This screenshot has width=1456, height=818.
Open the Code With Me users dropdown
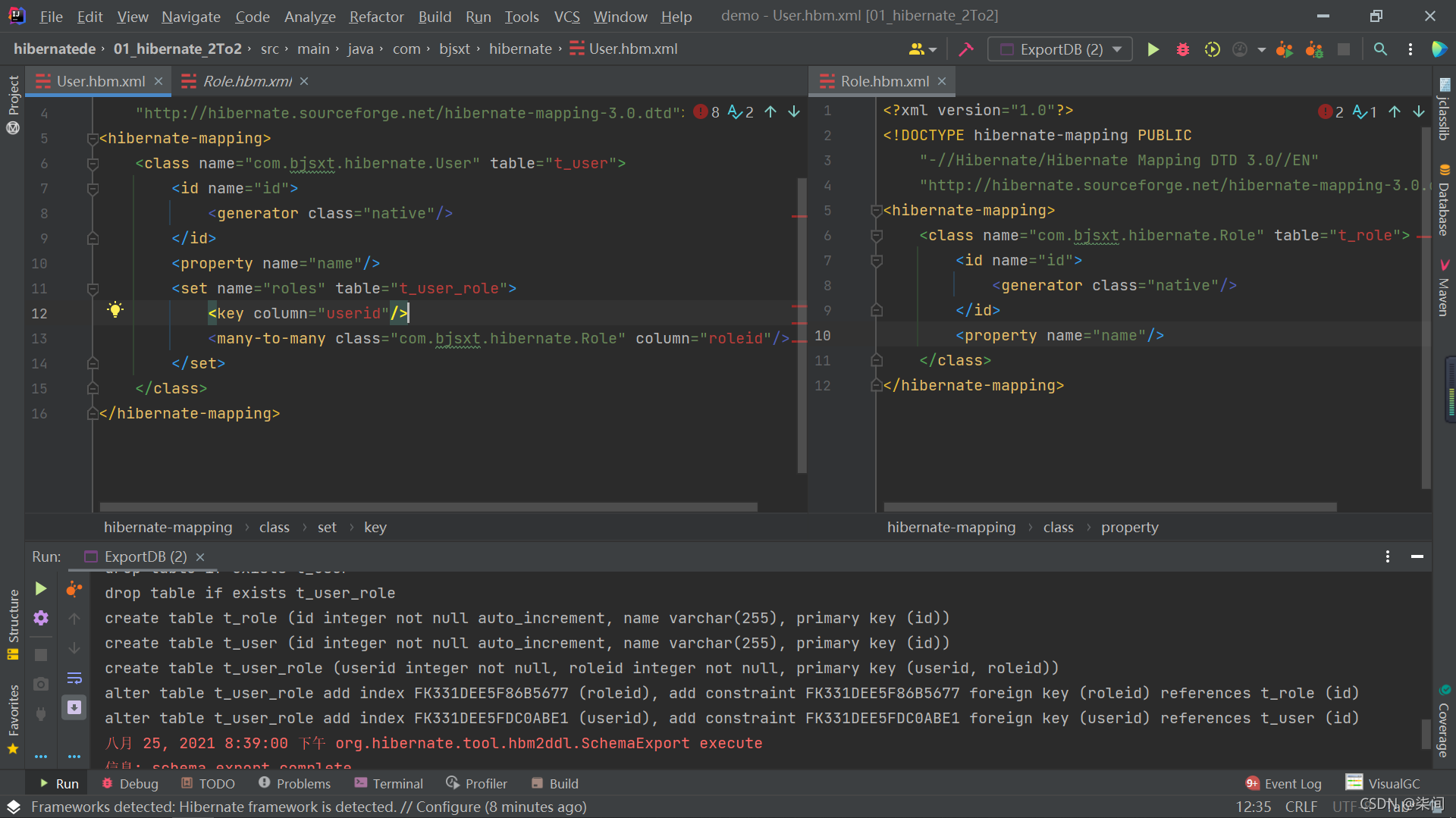923,49
